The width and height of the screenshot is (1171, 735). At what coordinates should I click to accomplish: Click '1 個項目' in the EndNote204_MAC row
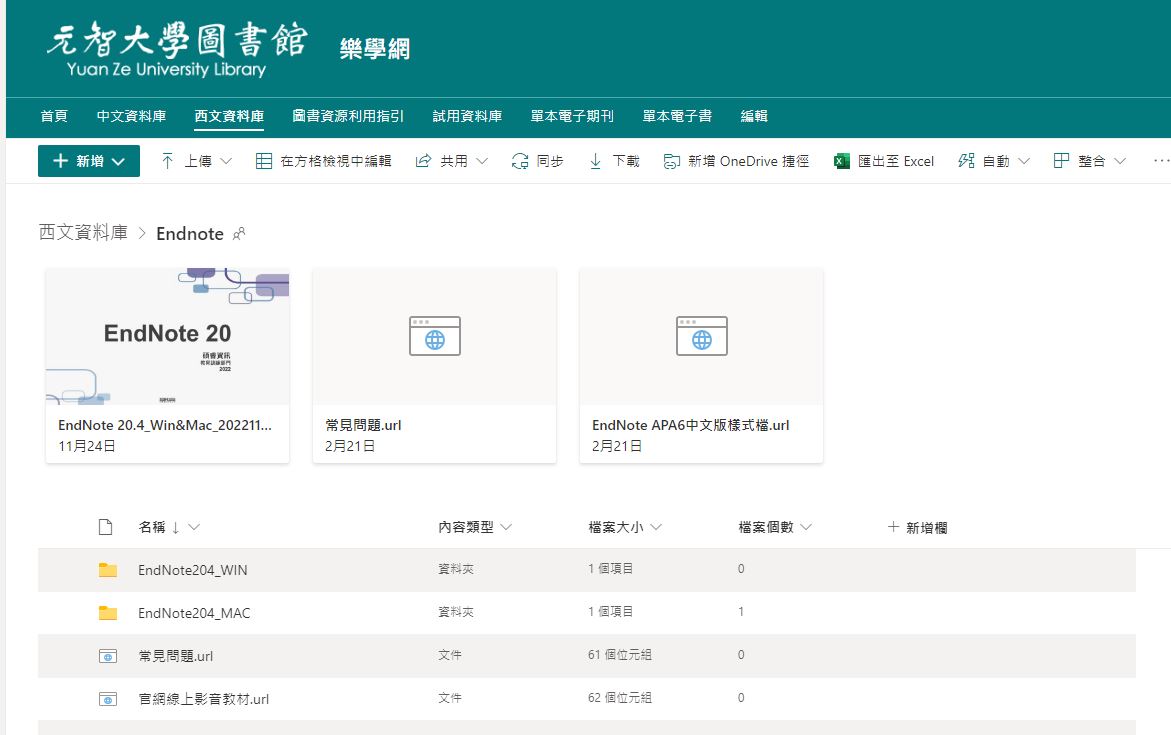pos(610,612)
